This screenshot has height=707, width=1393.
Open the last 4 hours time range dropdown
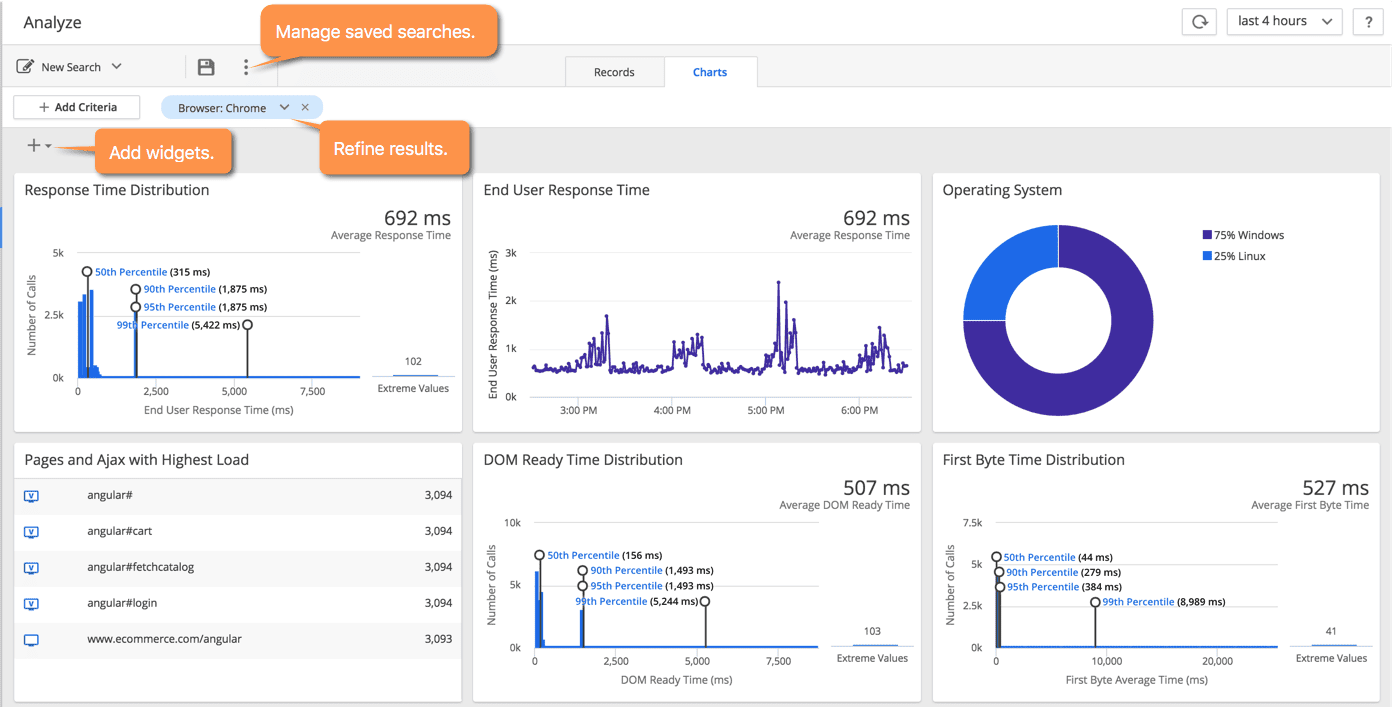[1284, 21]
